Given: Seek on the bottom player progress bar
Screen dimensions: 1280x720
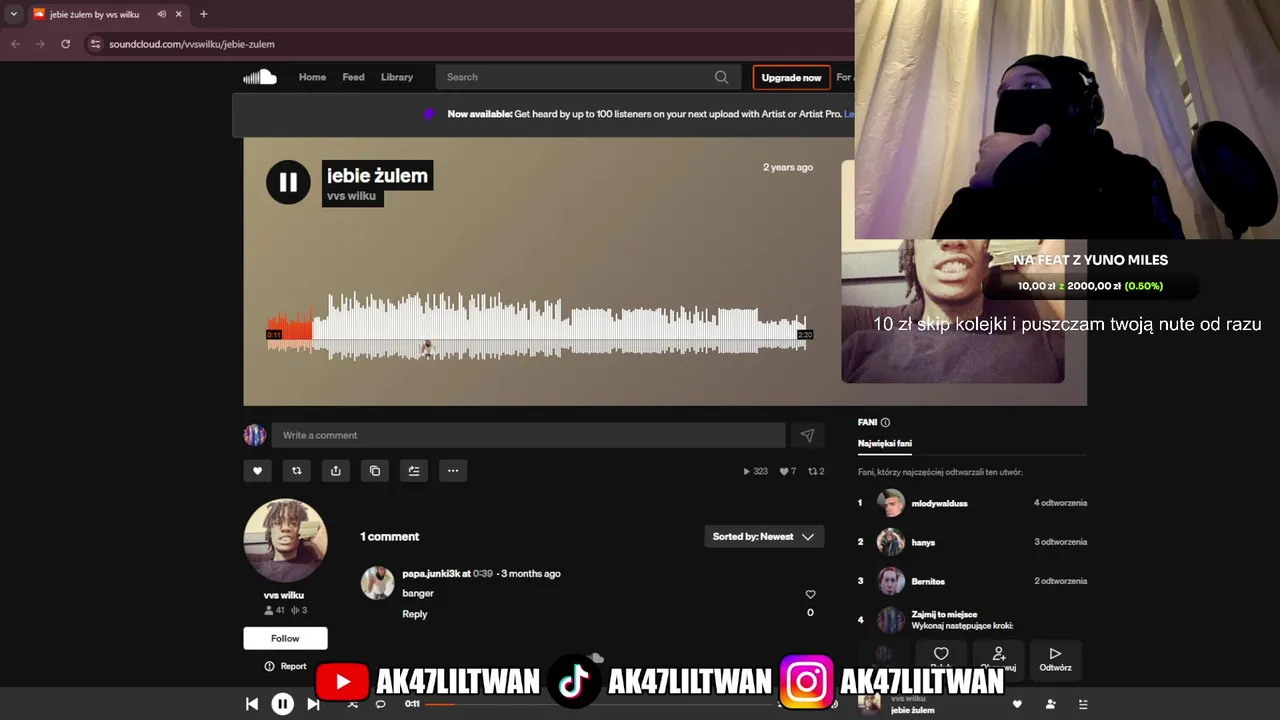Looking at the screenshot, I should tap(598, 704).
